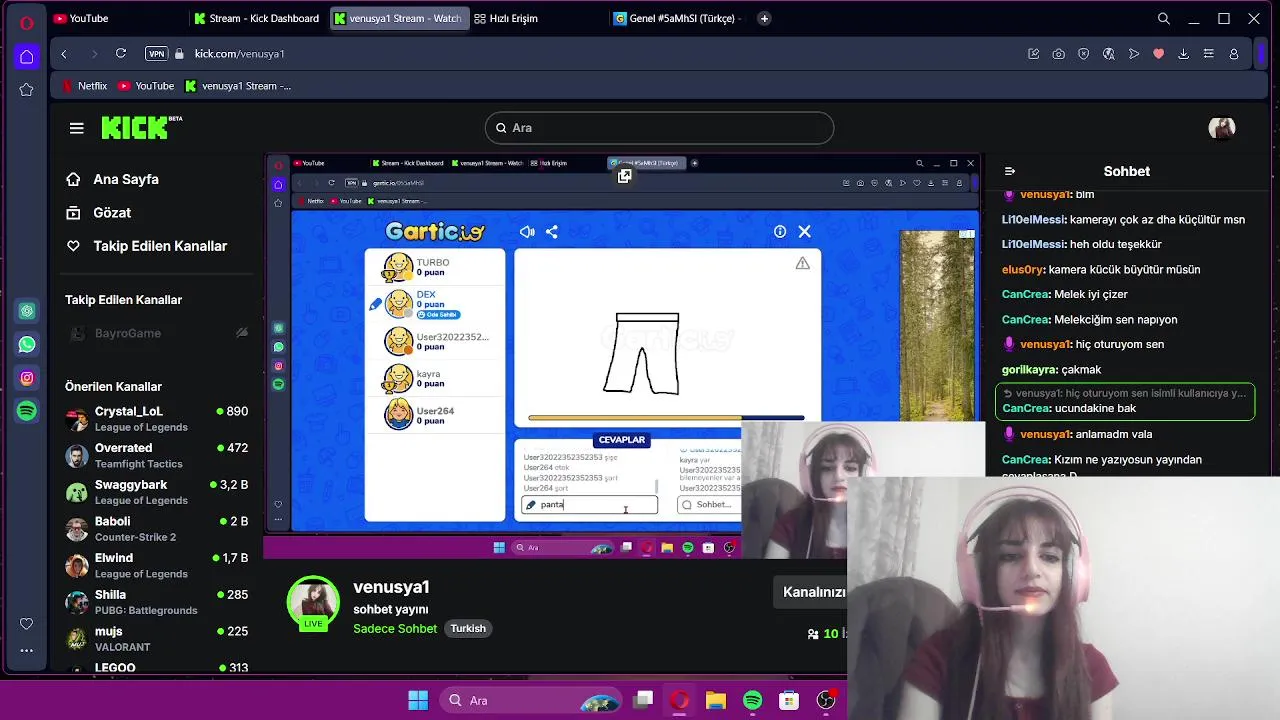The height and width of the screenshot is (720, 1280).
Task: Open the Sadece Sohbet category link
Action: tap(395, 629)
